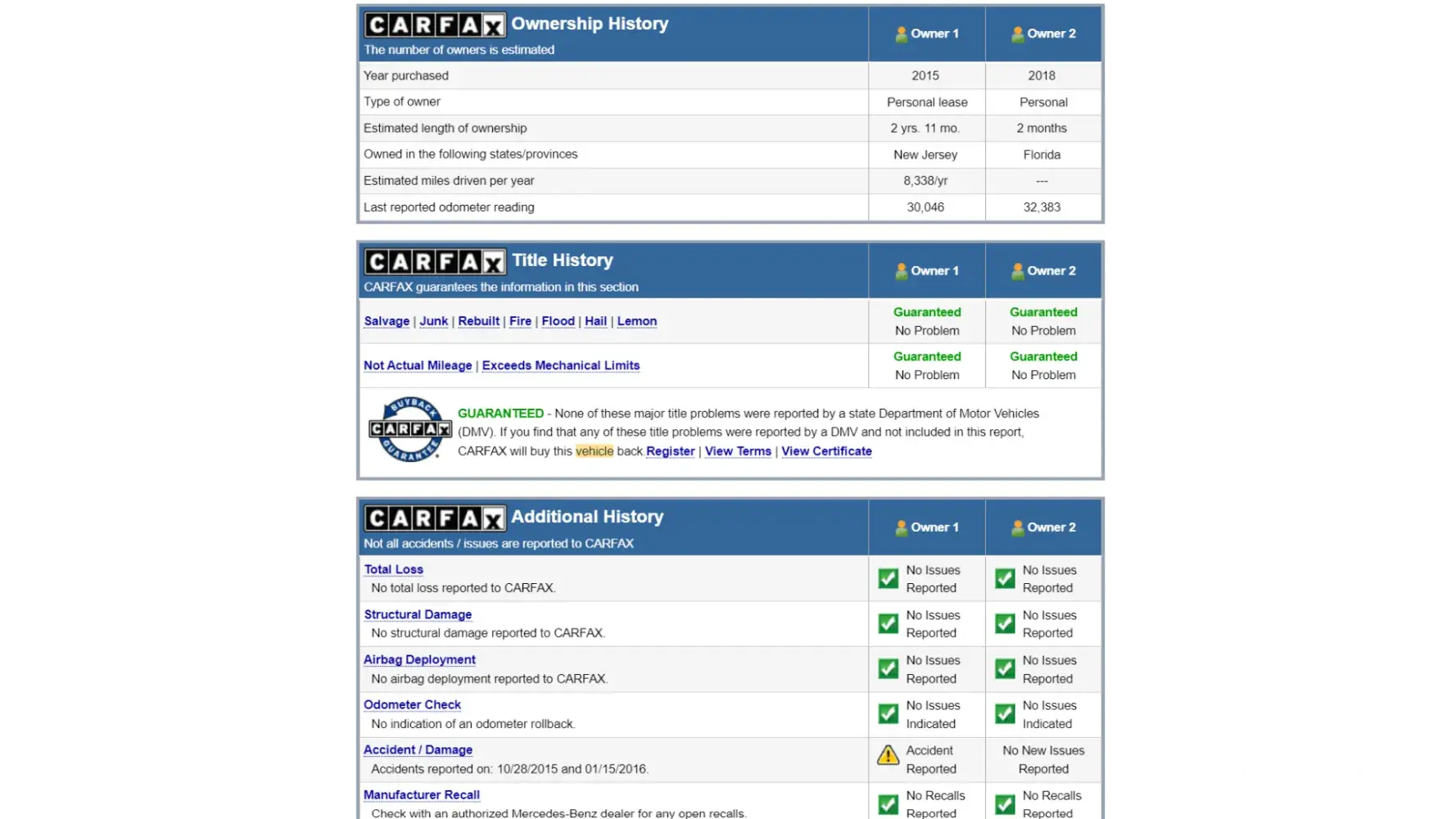This screenshot has height=819, width=1456.
Task: Open the View Certificate link
Action: 827,451
